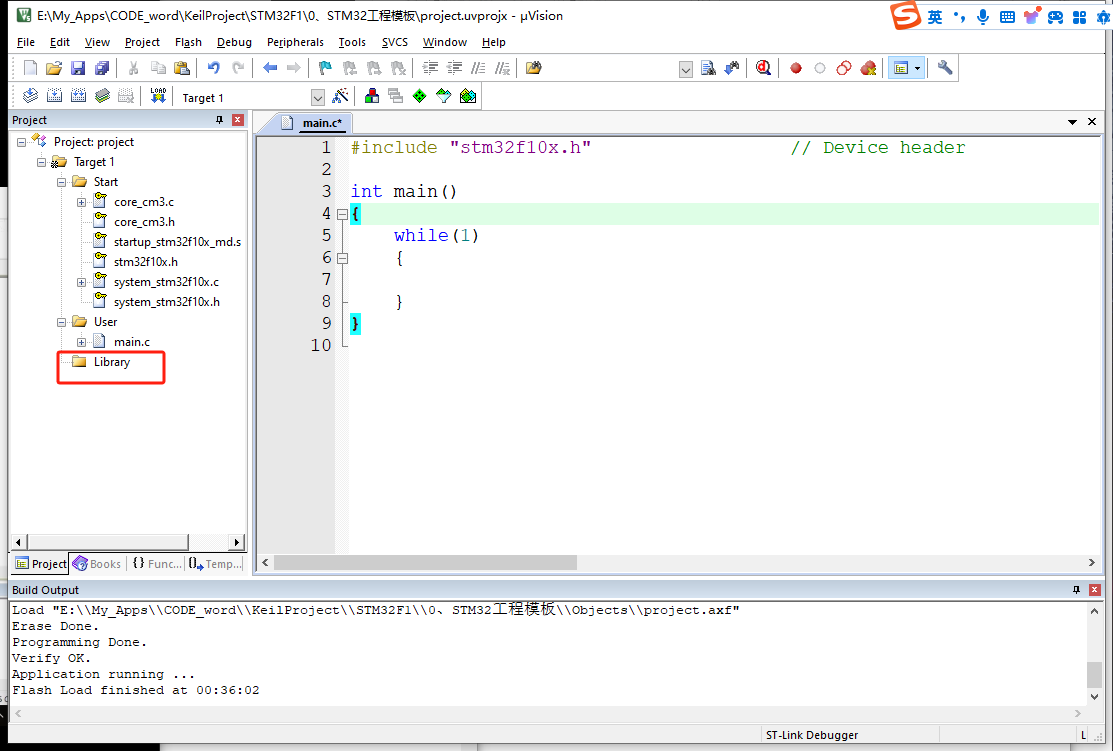Image resolution: width=1113 pixels, height=751 pixels.
Task: Select startup_stm32f10x_md.s in project tree
Action: click(177, 242)
